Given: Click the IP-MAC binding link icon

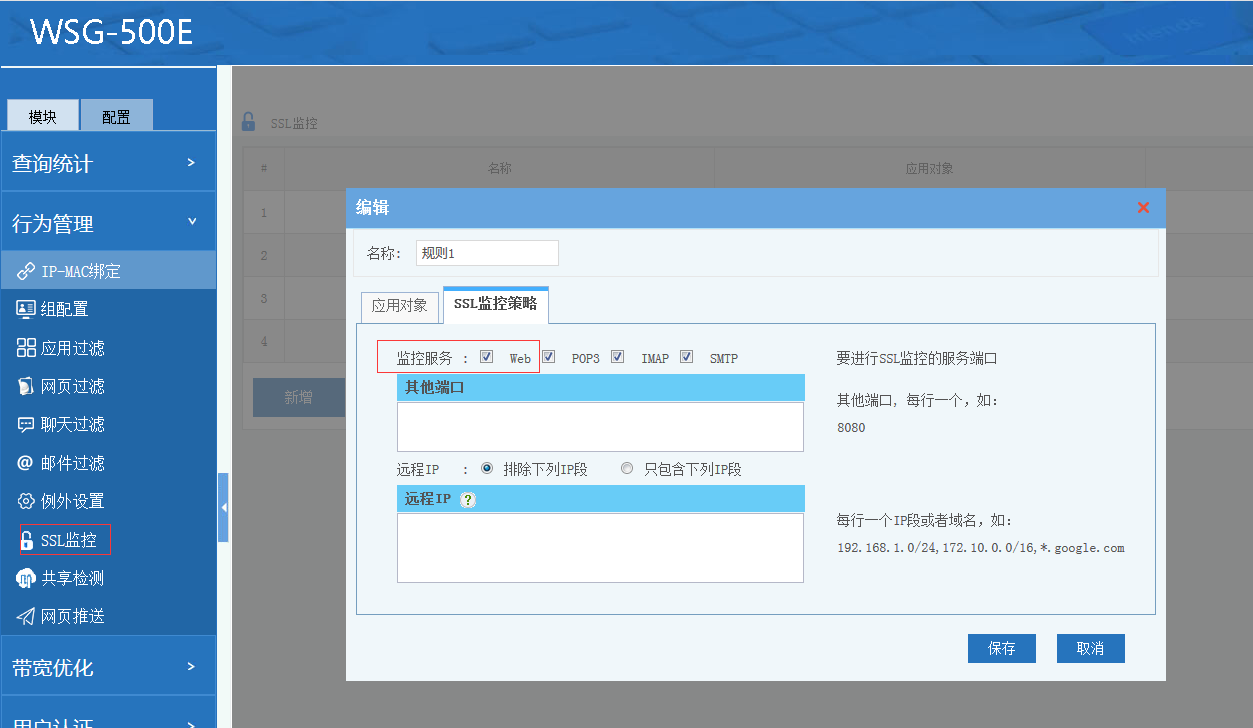Looking at the screenshot, I should [x=26, y=271].
